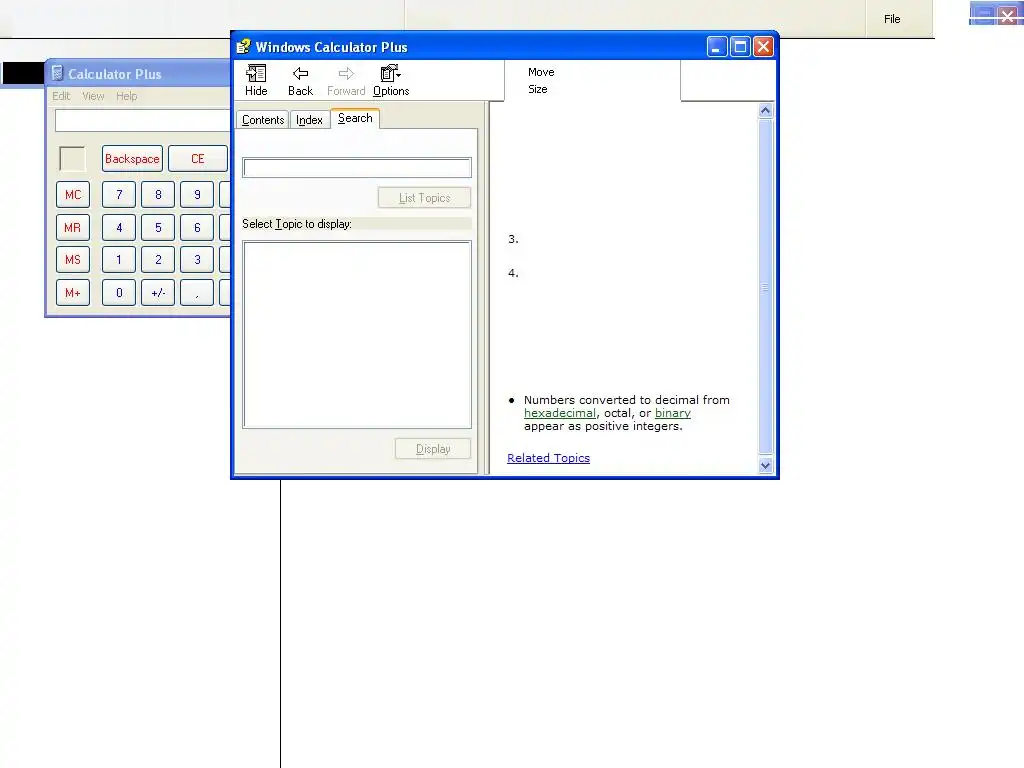This screenshot has height=768, width=1024.
Task: Click the Hide toolbar icon in help window
Action: coord(256,81)
